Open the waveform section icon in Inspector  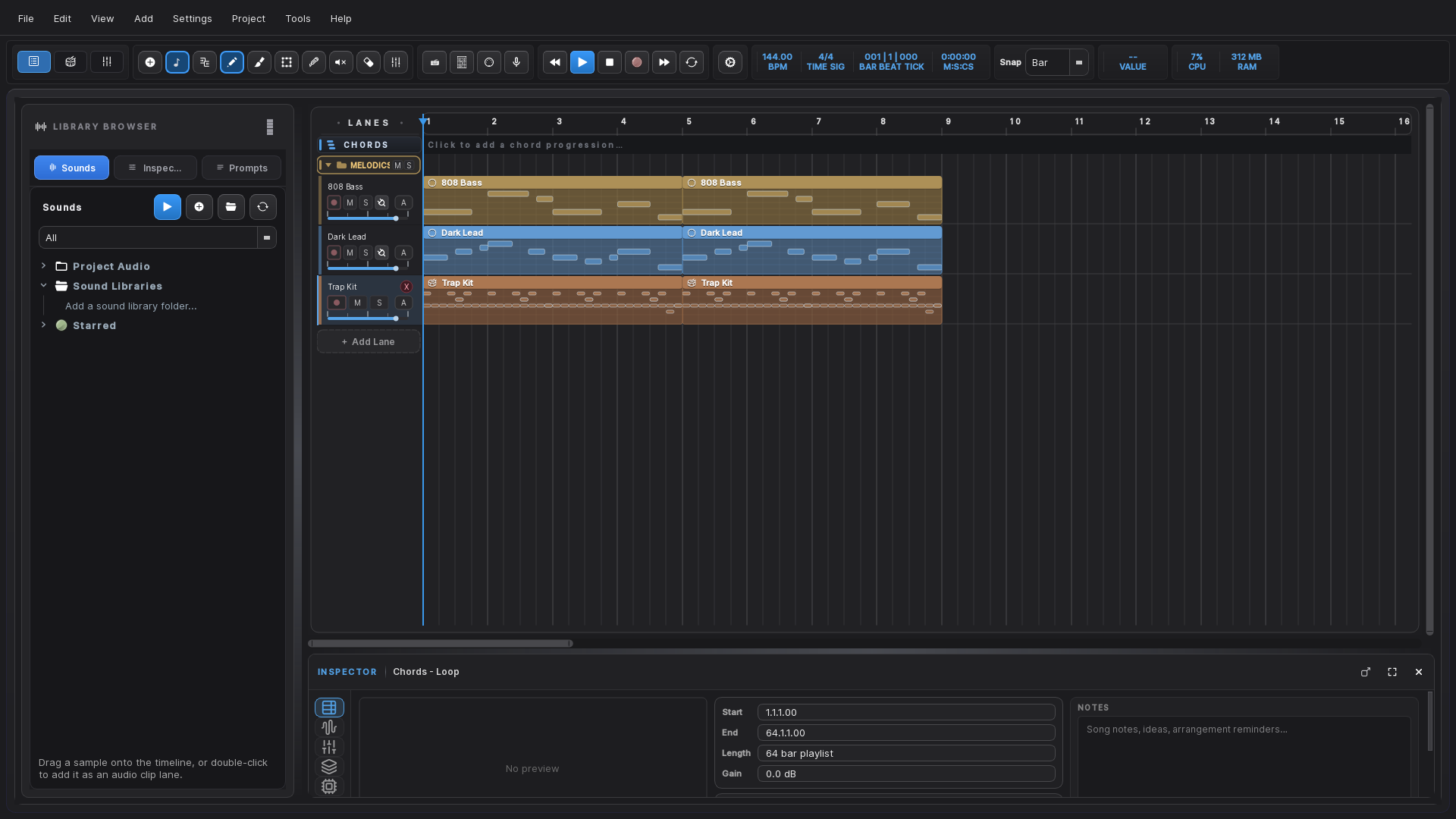coord(329,727)
